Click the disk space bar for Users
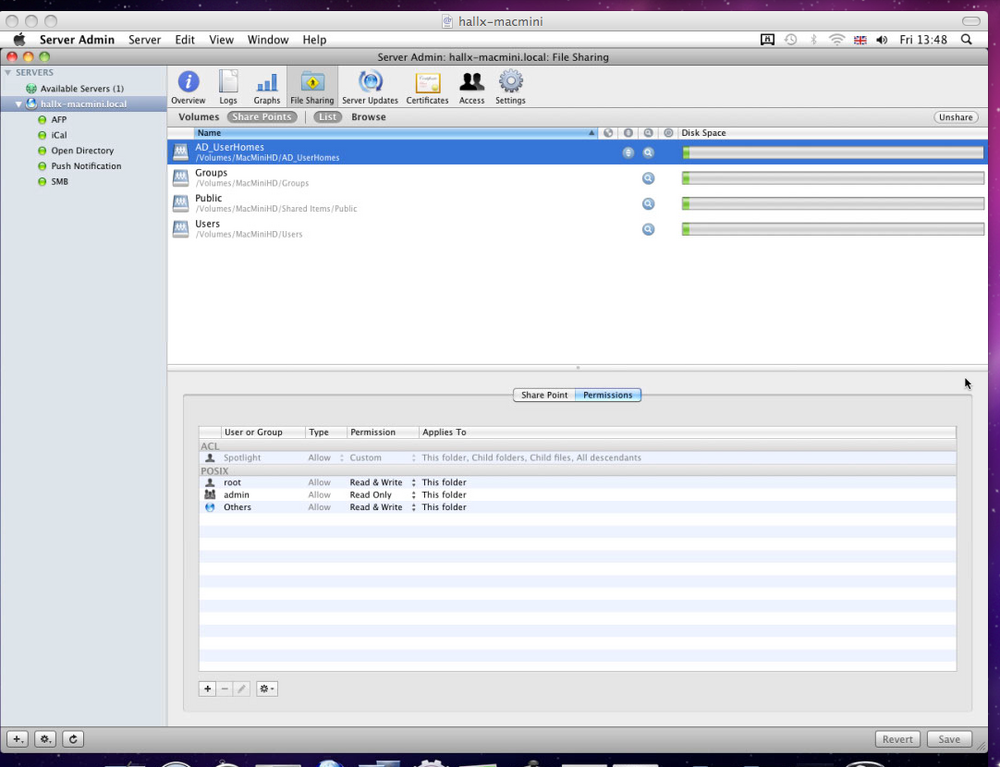This screenshot has width=1000, height=767. pos(833,229)
